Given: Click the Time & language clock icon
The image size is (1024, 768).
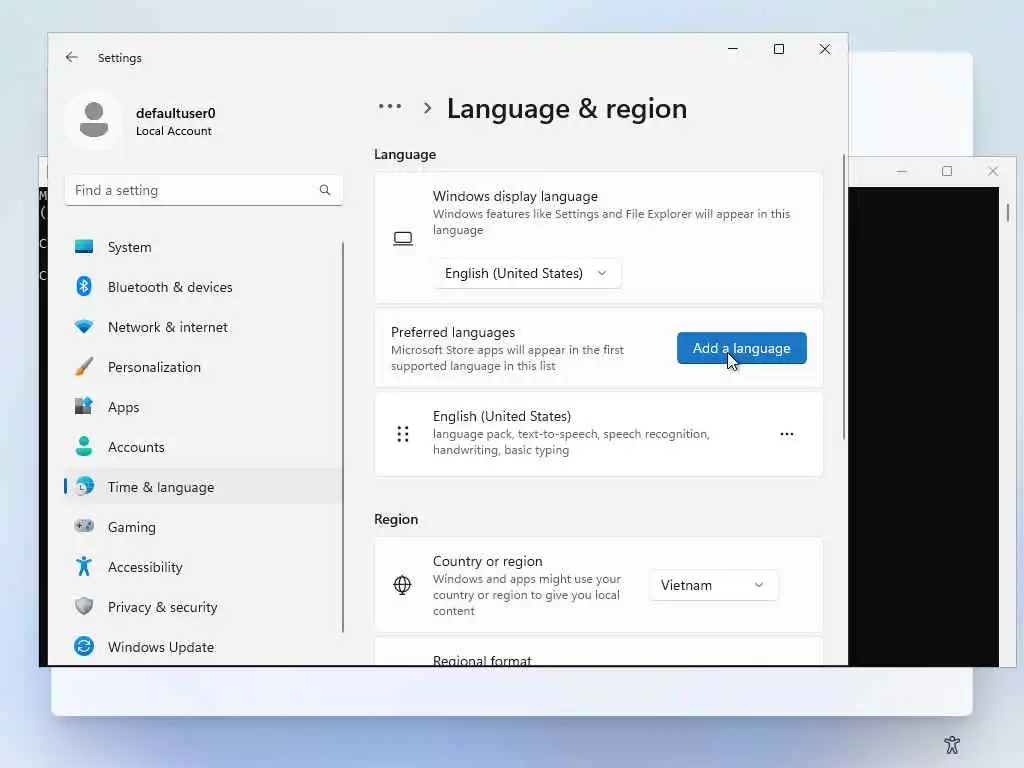Looking at the screenshot, I should [84, 487].
